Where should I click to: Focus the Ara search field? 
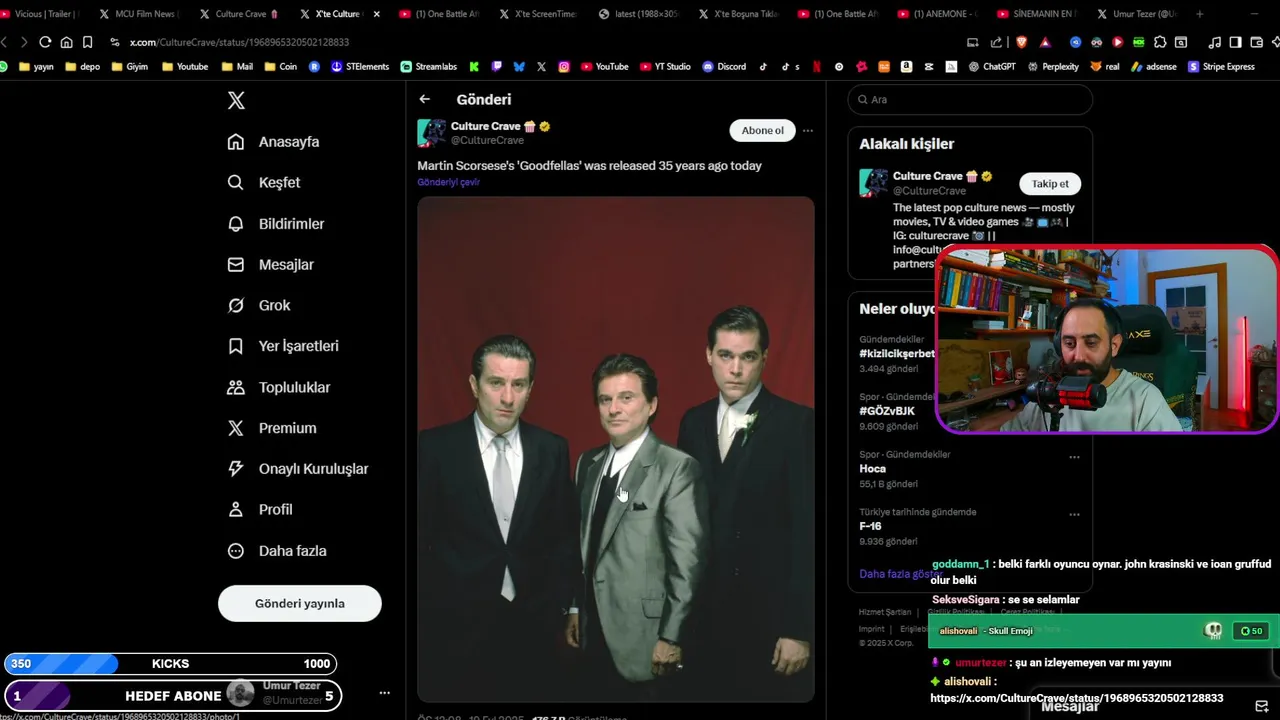970,100
